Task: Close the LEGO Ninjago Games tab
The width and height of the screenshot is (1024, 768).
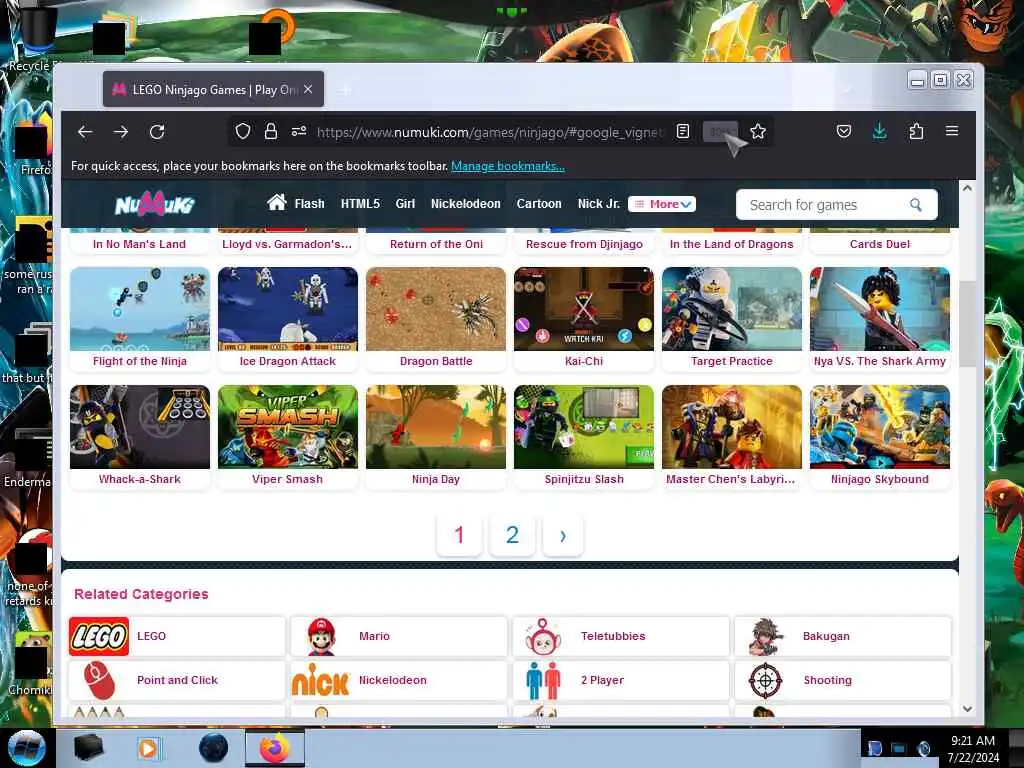Action: (308, 89)
